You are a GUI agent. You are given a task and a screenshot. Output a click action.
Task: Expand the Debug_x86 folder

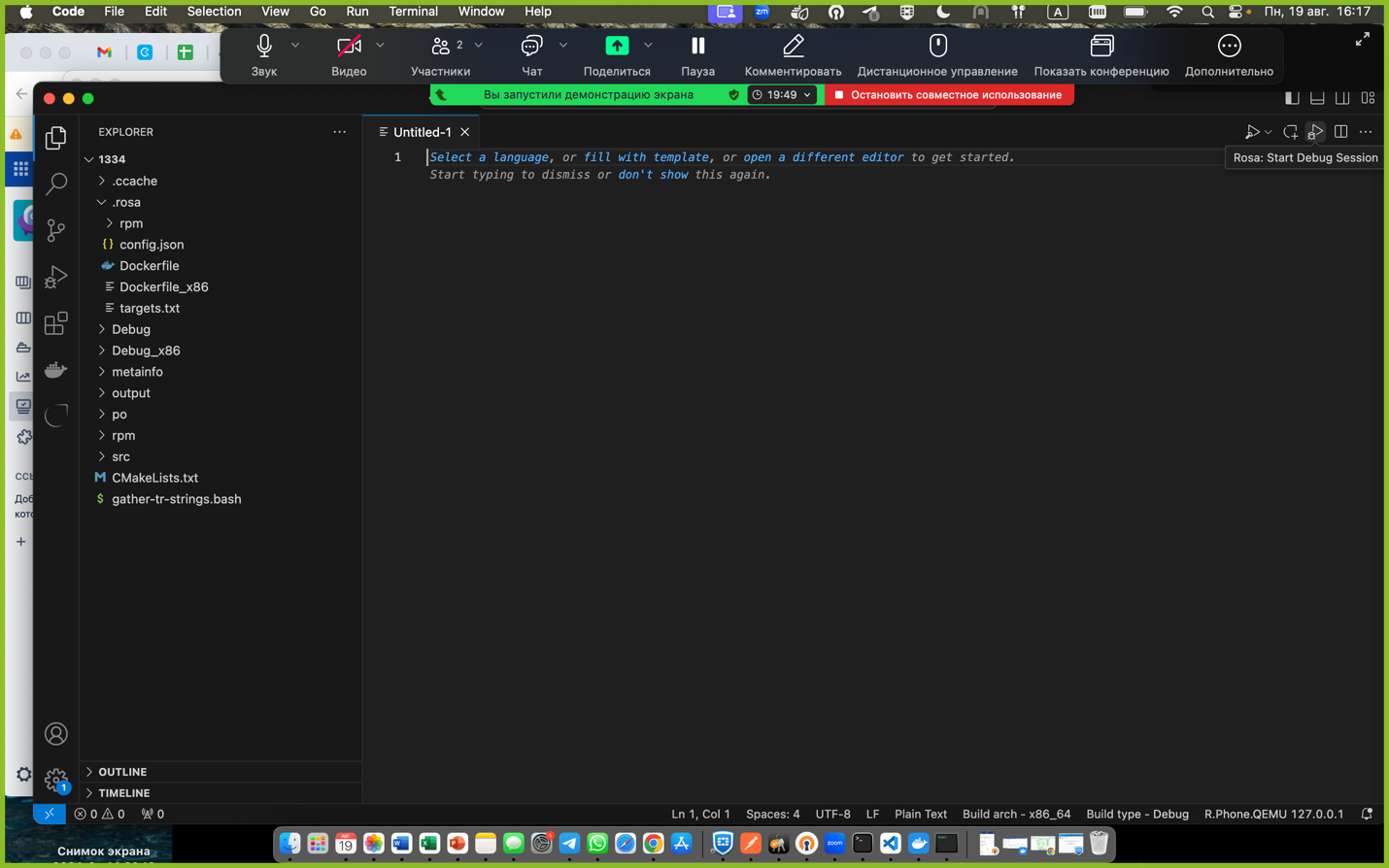pos(146,351)
